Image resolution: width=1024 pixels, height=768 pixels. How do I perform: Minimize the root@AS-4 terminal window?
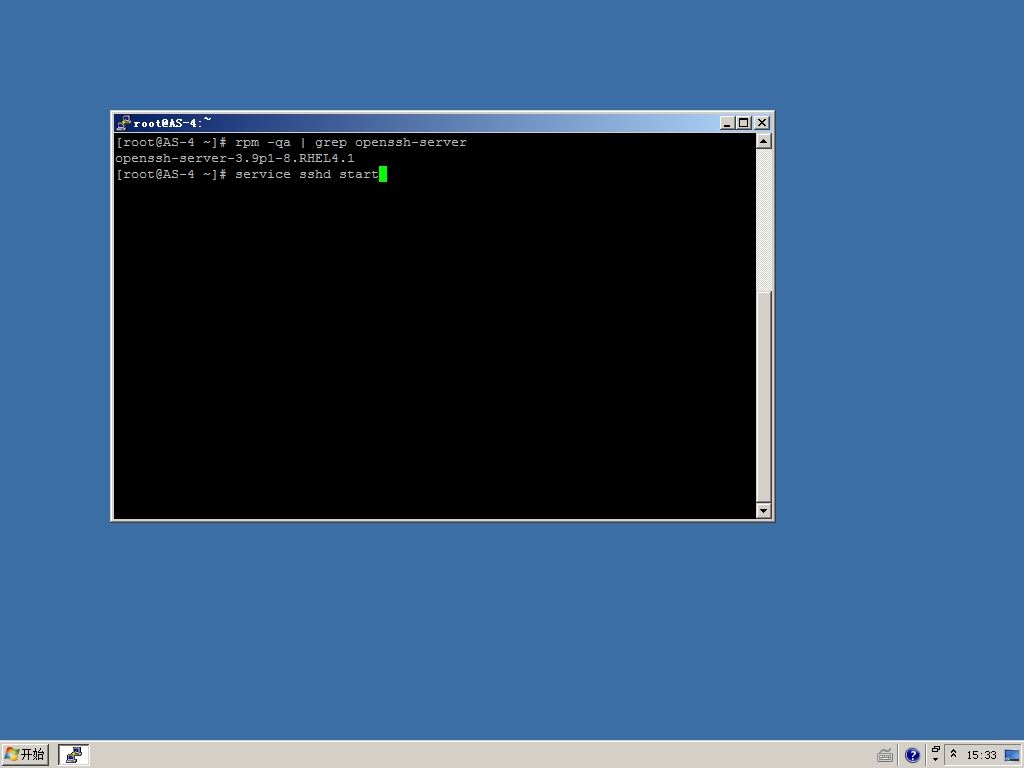[x=728, y=123]
